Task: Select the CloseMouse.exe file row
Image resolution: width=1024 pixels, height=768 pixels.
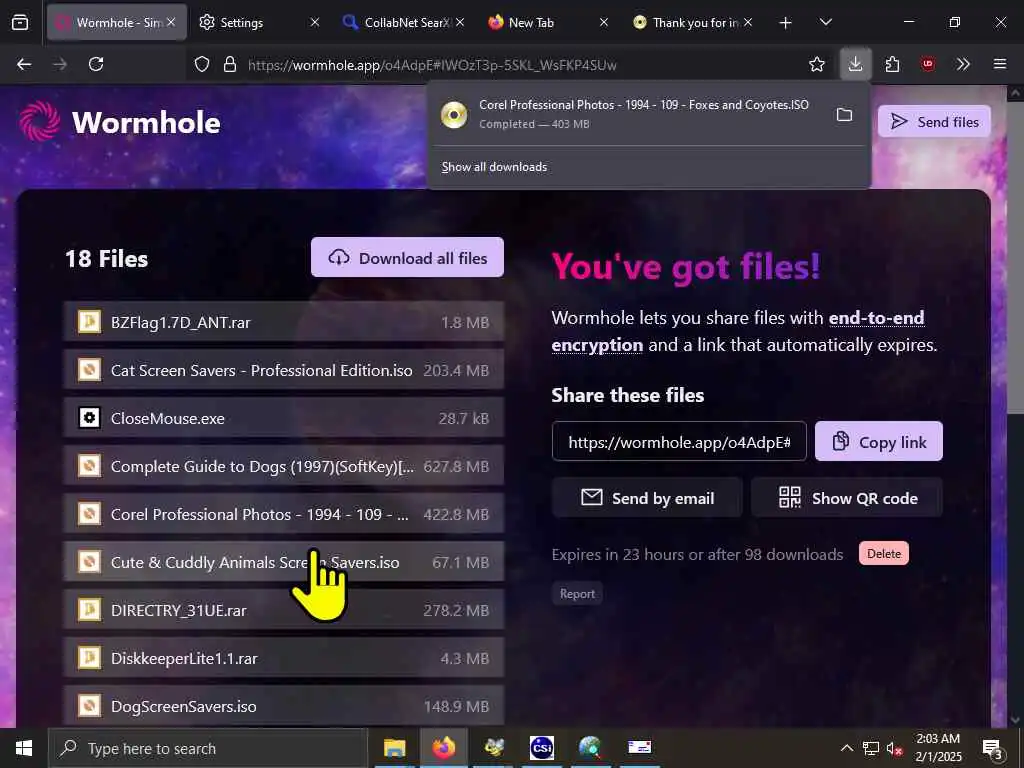Action: point(283,418)
